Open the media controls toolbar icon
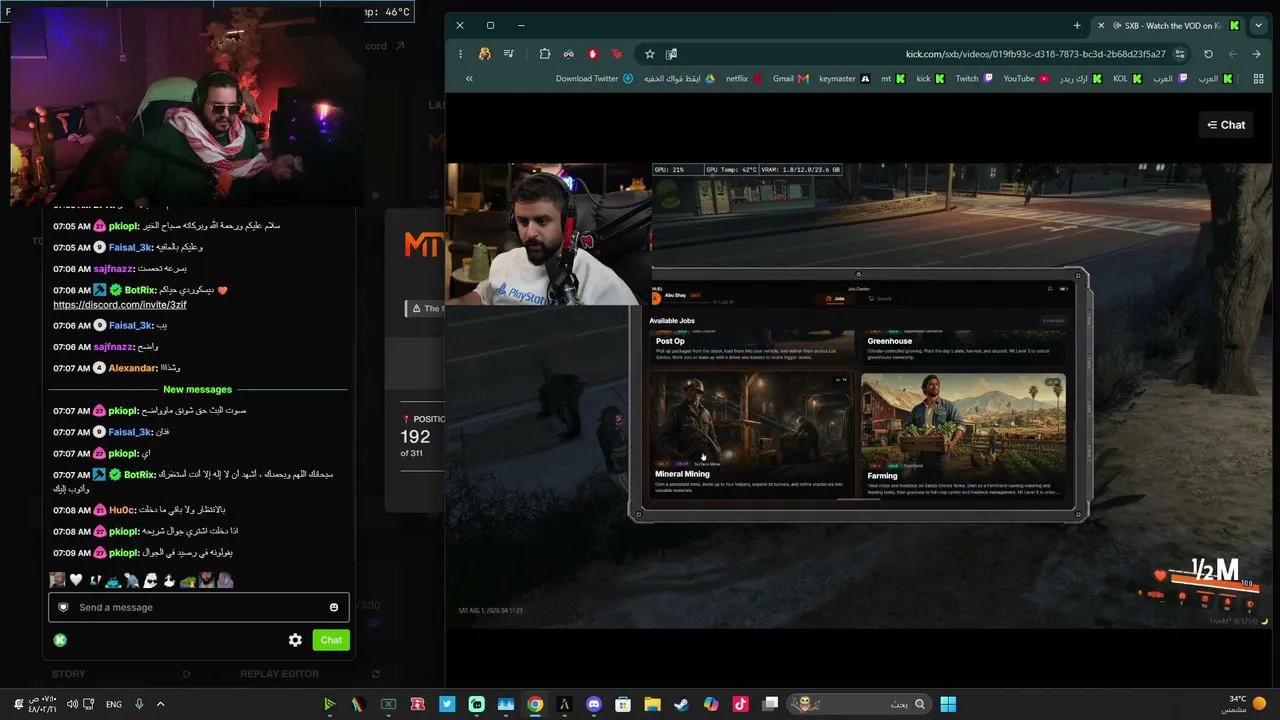The width and height of the screenshot is (1280, 720). coord(509,54)
